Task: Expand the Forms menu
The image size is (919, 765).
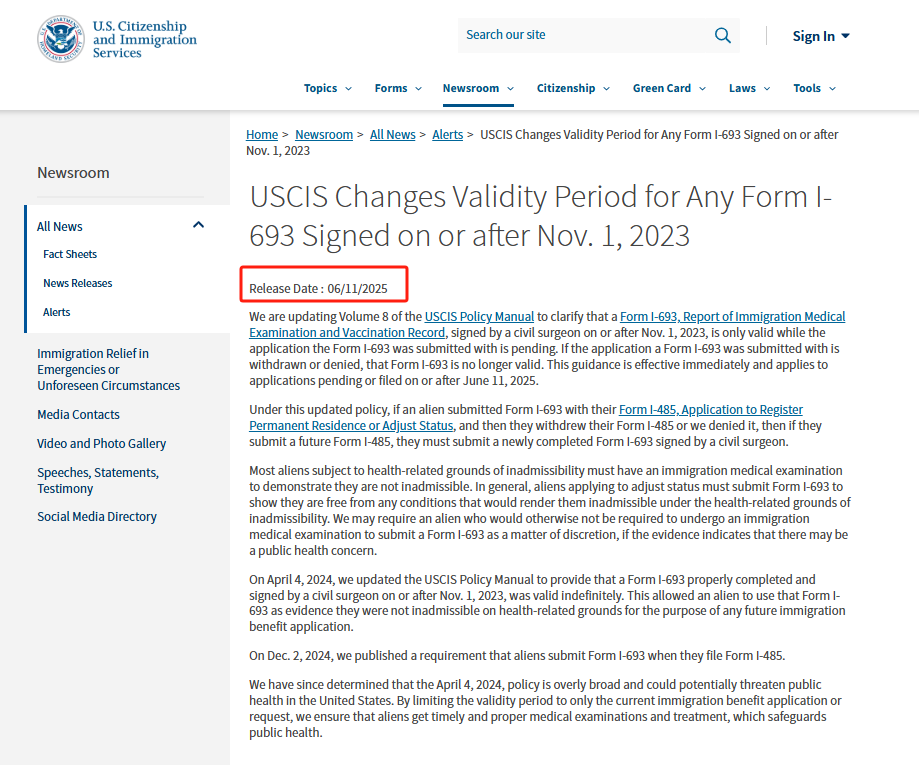Action: pos(398,88)
